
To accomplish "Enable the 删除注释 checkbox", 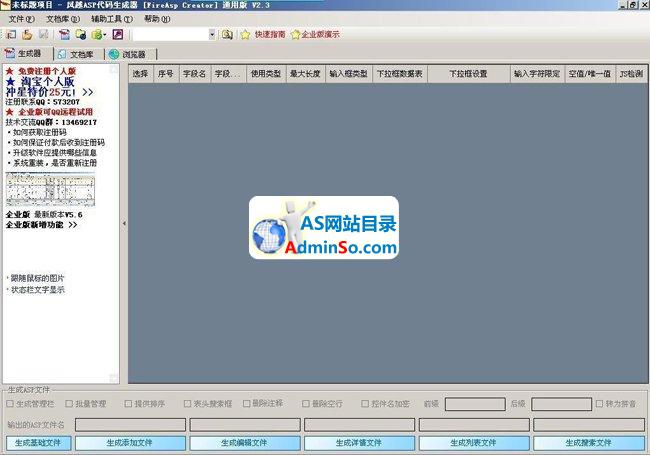I will pyautogui.click(x=247, y=403).
